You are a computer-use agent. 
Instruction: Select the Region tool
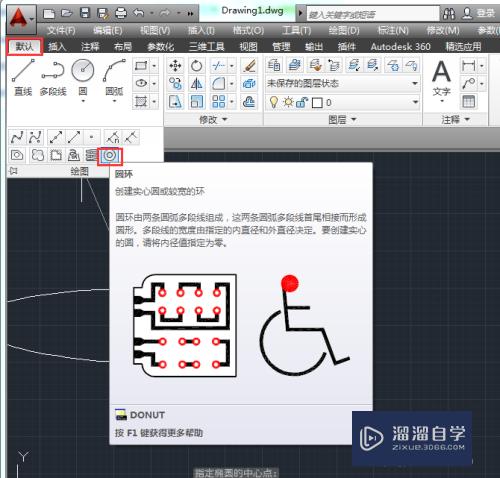tap(17, 155)
